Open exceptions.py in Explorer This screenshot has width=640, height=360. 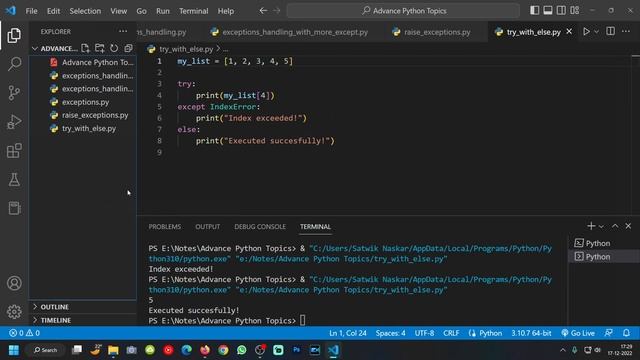83,102
